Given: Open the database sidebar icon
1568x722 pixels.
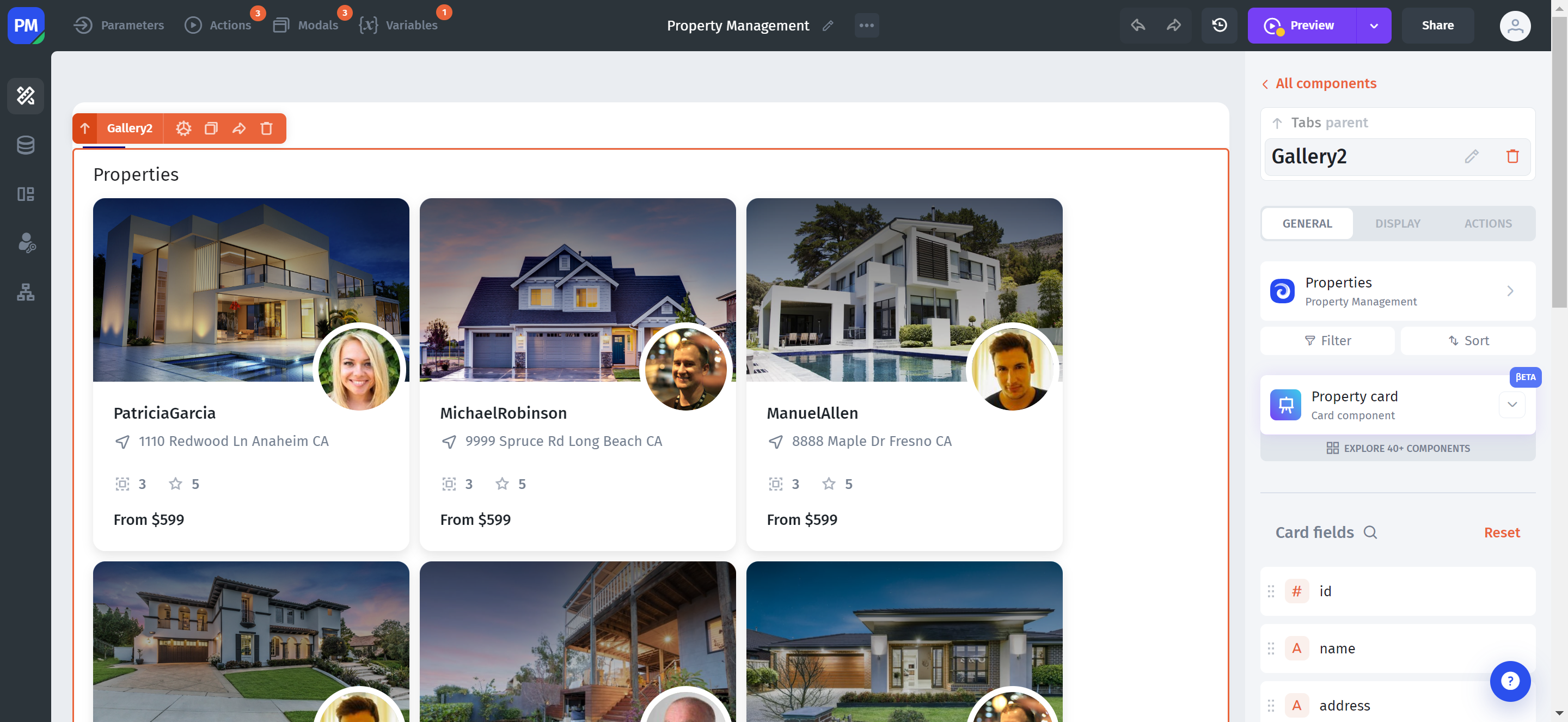Looking at the screenshot, I should (x=26, y=145).
